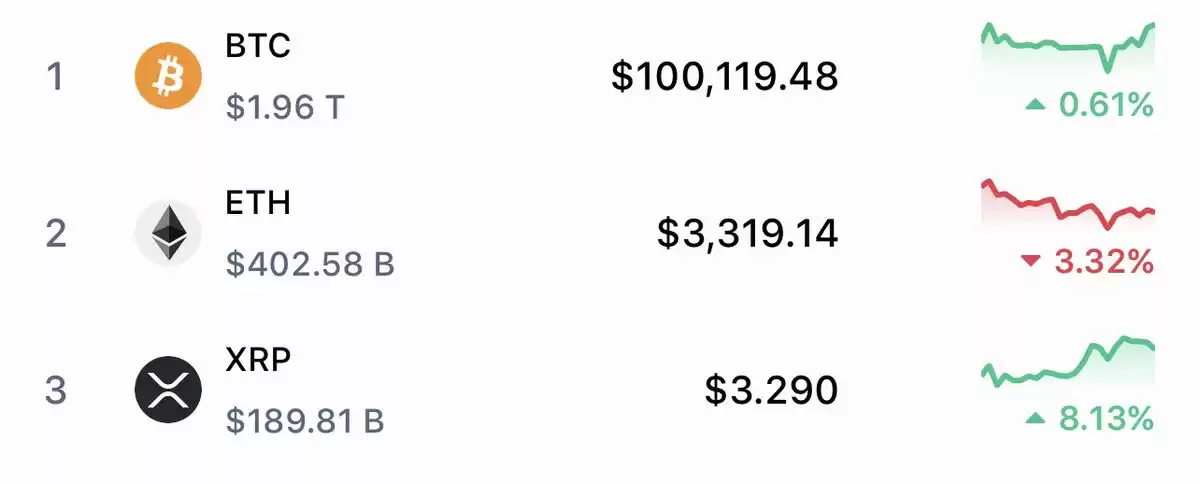
Task: Click the $189.81 B market cap
Action: 305,421
